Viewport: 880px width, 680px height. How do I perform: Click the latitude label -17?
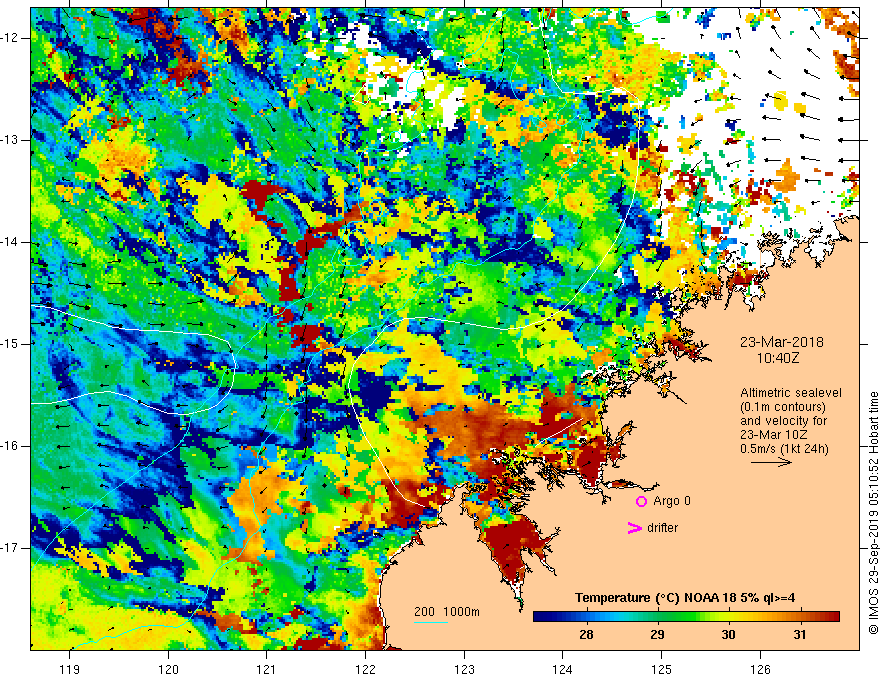click(x=10, y=548)
